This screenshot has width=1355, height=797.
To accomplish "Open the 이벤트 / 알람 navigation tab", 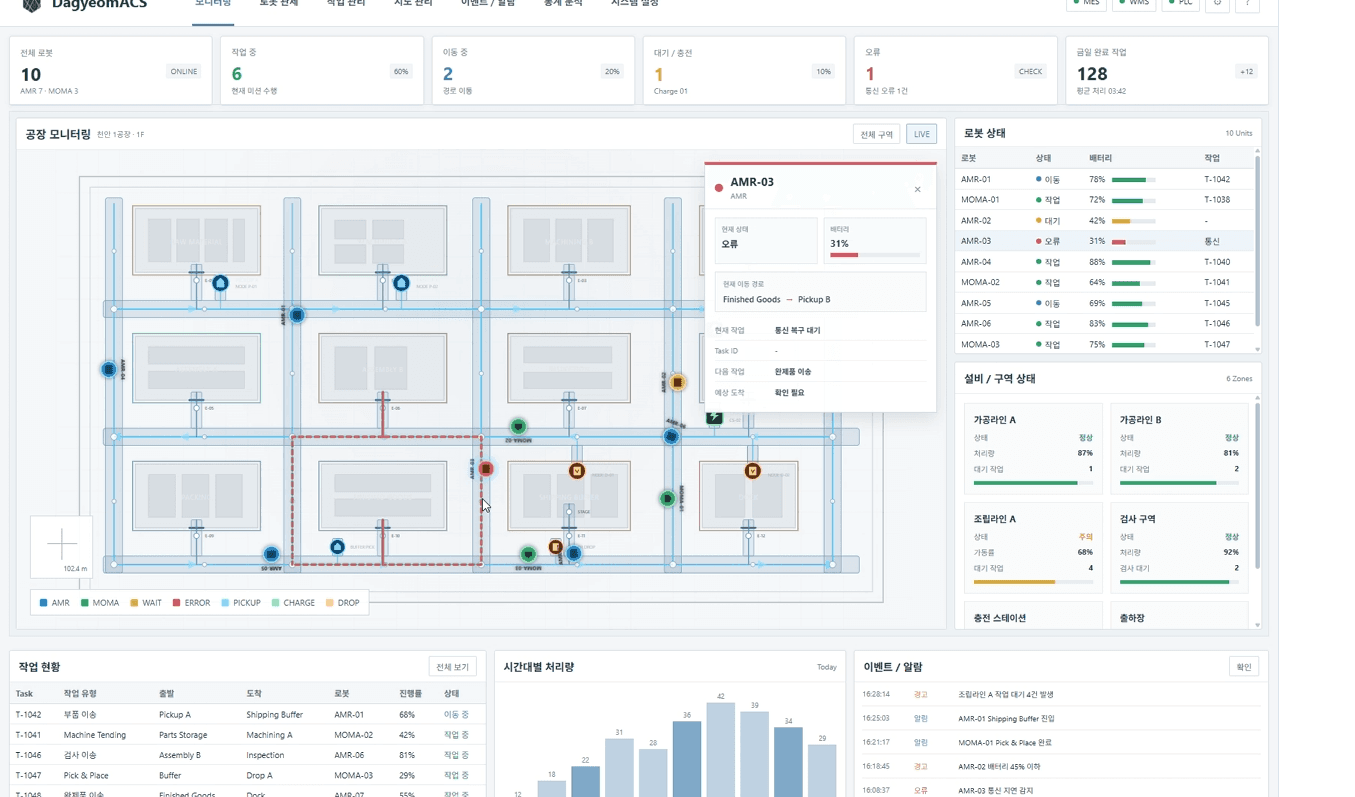I will tap(488, 4).
